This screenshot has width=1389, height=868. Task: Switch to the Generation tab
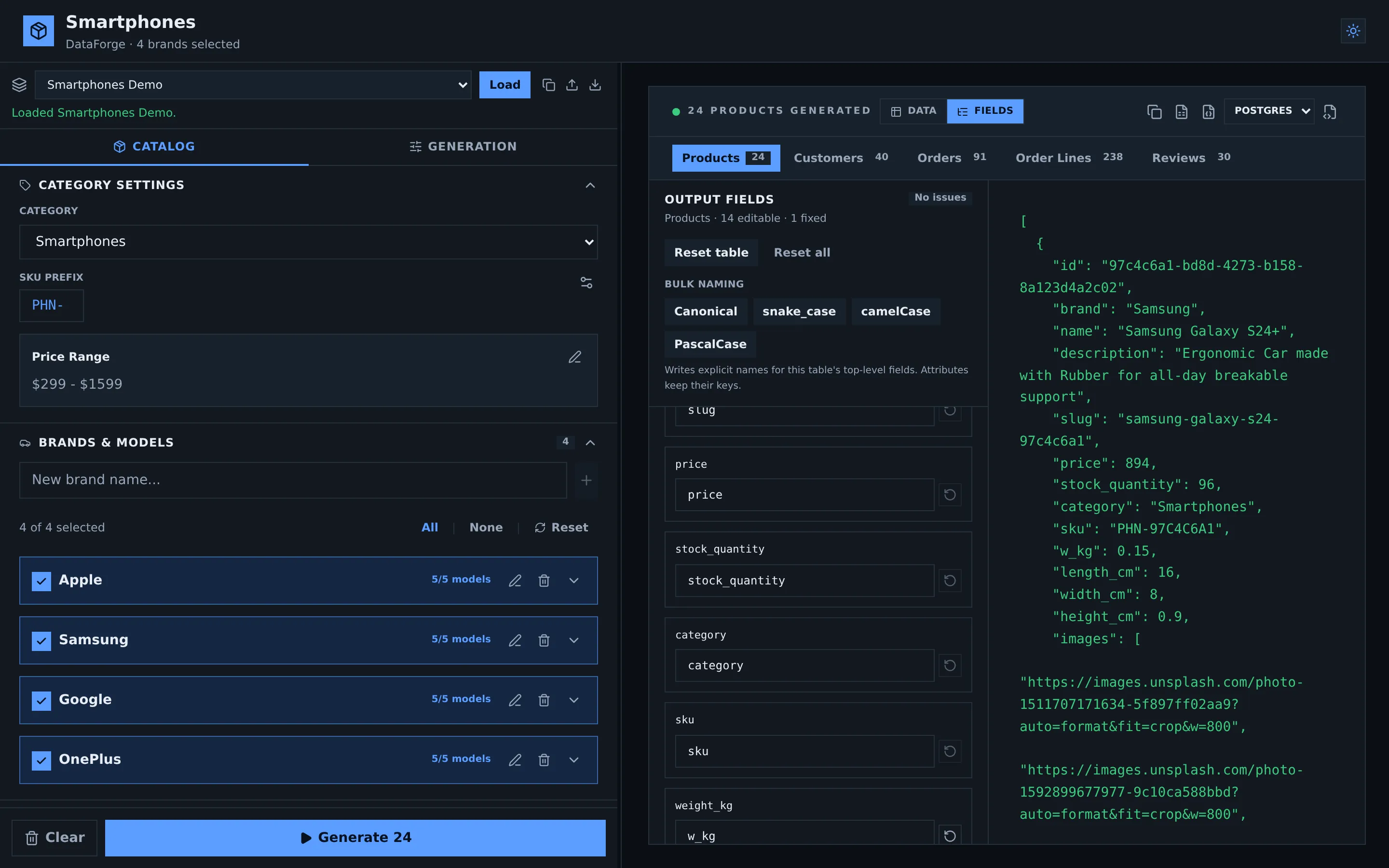coord(463,147)
